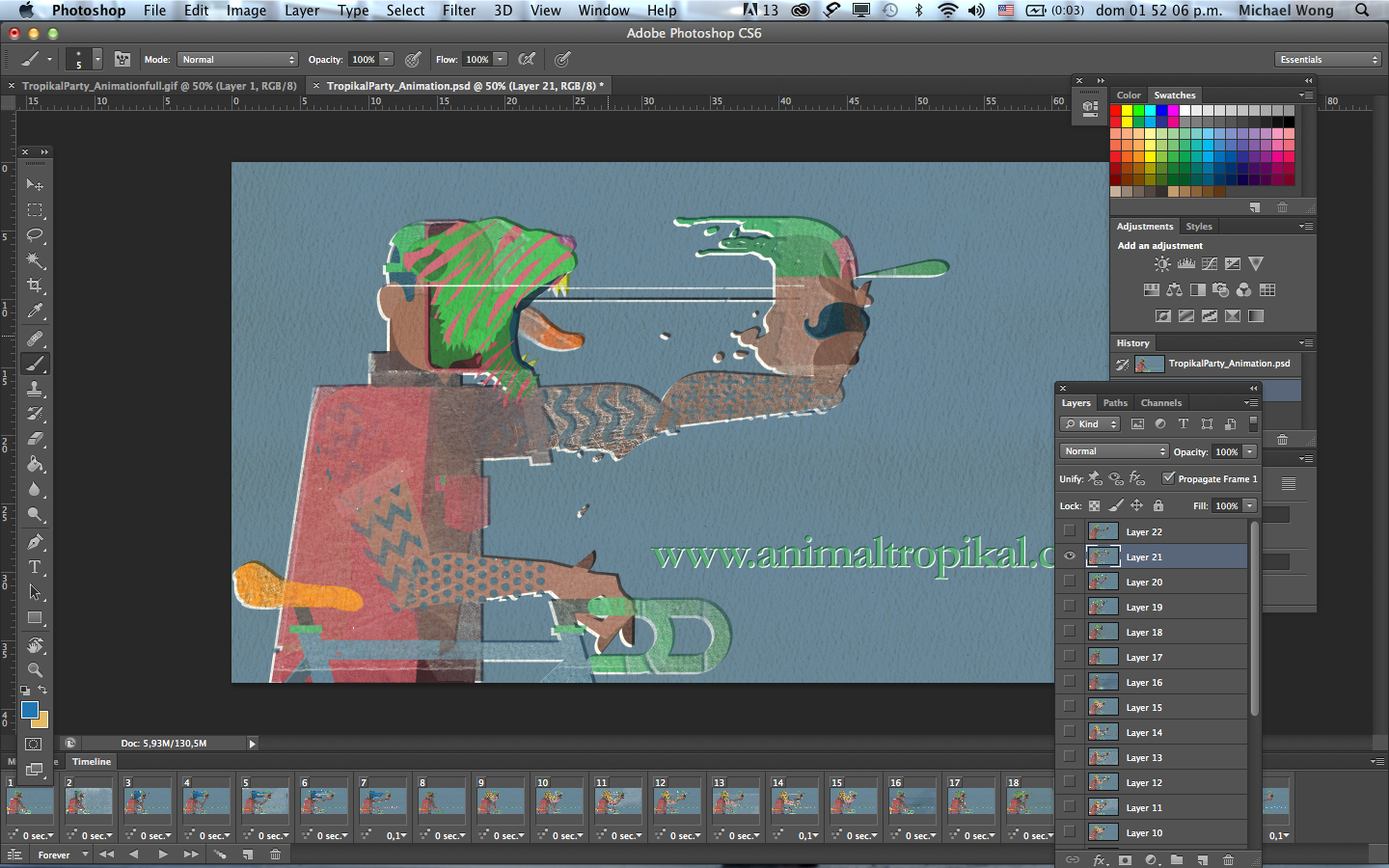Click the yellow background color swatch
This screenshot has width=1389, height=868.
(x=42, y=720)
